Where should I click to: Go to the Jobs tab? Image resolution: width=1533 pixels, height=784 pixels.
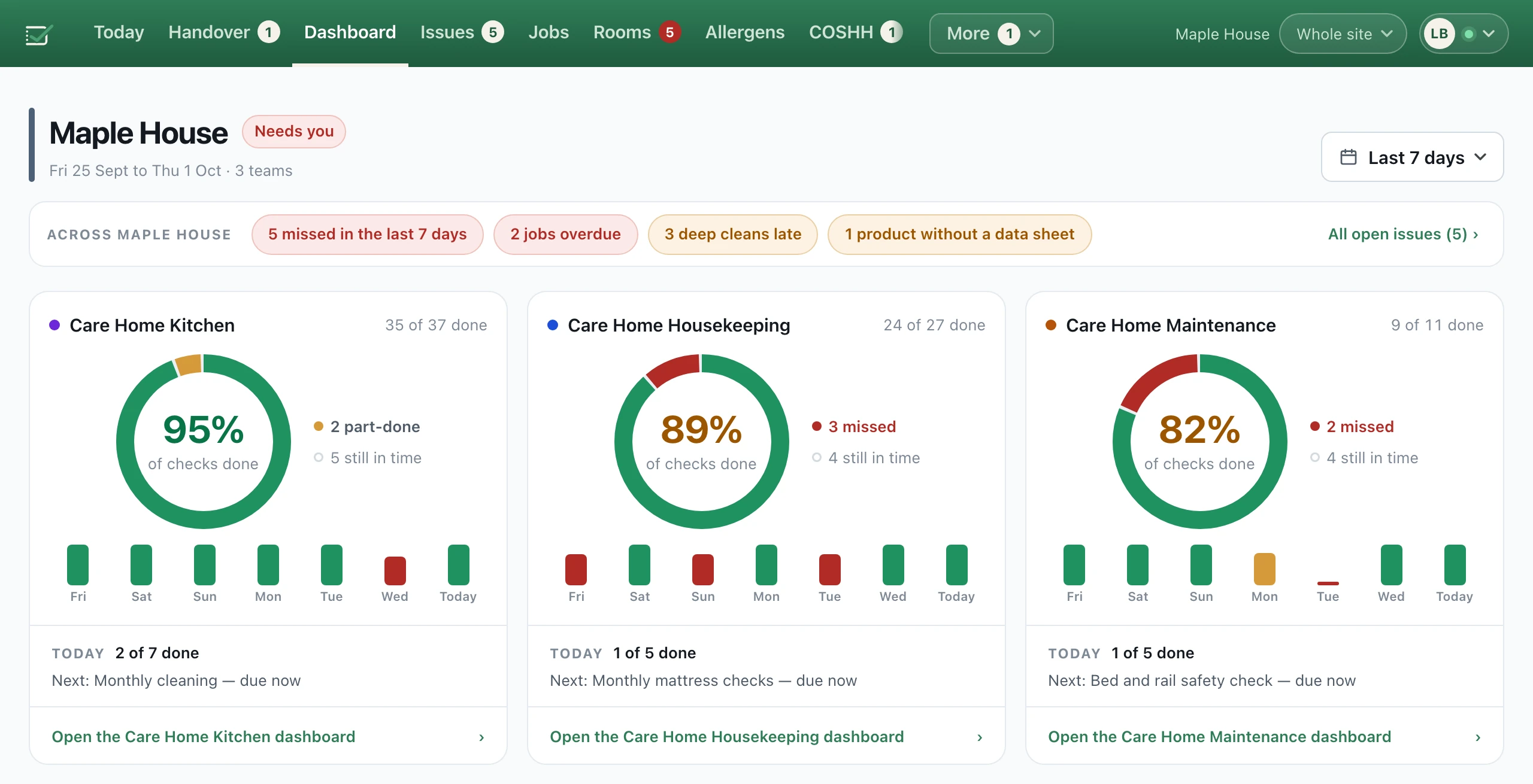pyautogui.click(x=549, y=32)
